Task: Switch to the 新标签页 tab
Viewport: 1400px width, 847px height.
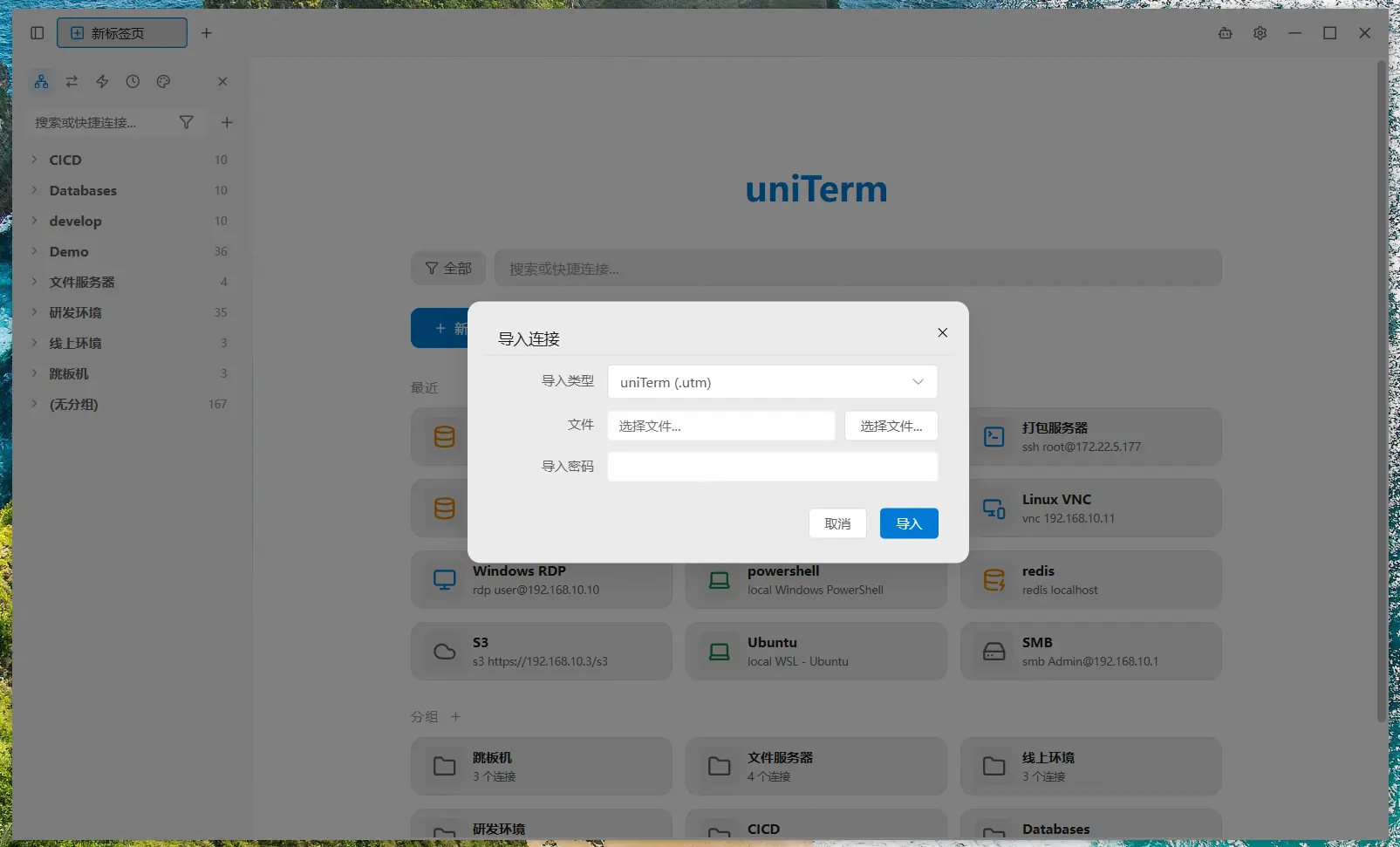Action: point(122,33)
